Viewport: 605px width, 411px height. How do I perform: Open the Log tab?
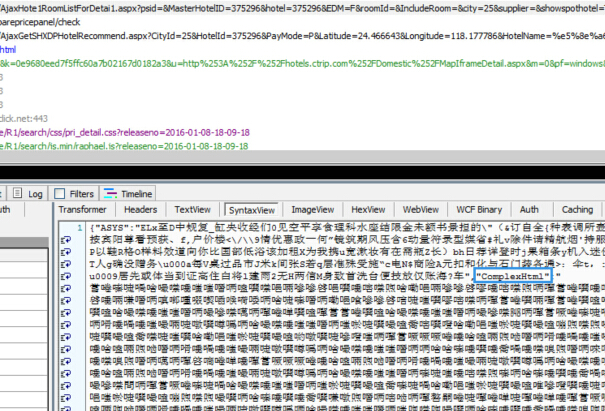click(27, 194)
